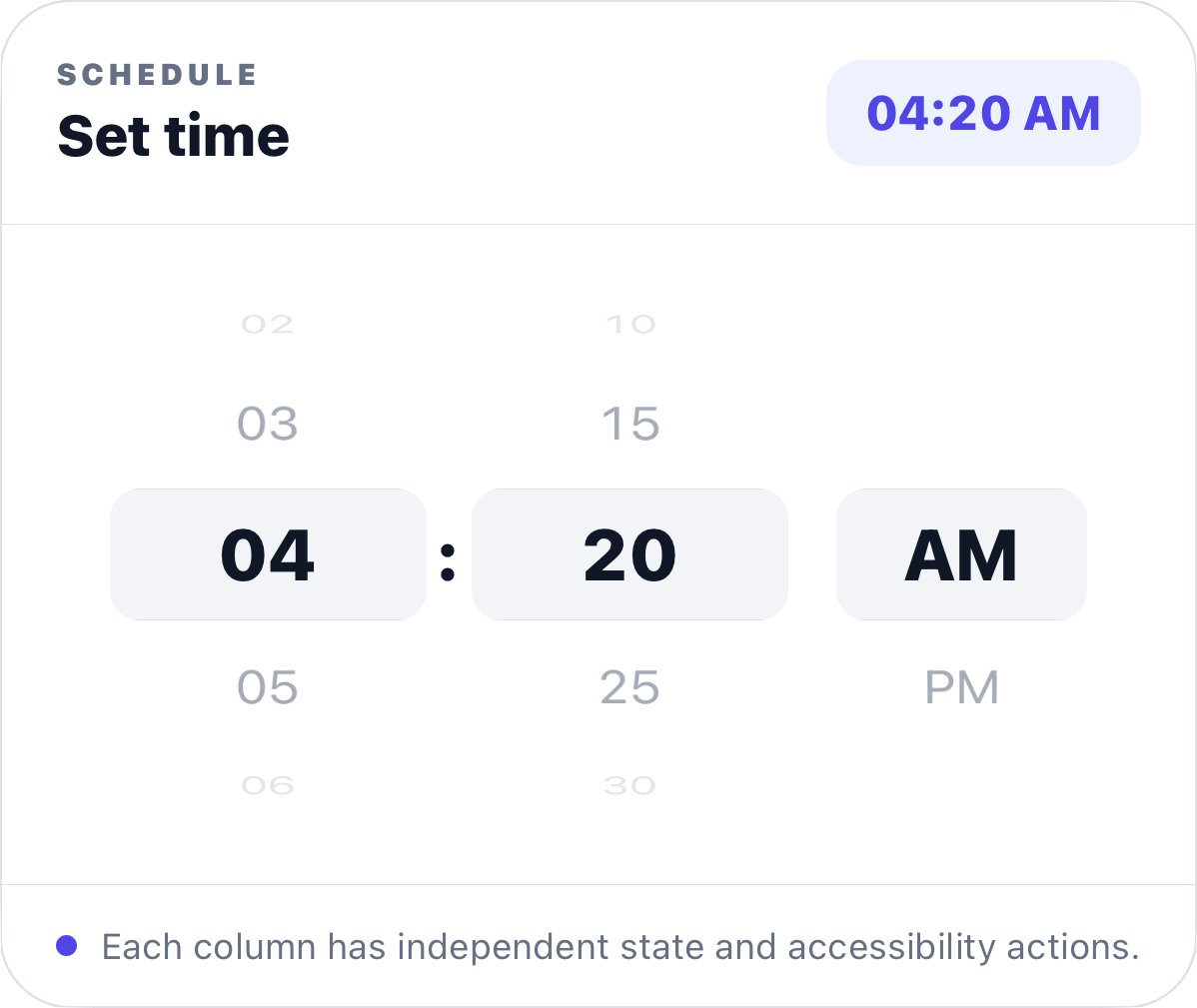Click the 04:20 AM time badge
Screen dimensions: 1197x1008
click(x=983, y=113)
